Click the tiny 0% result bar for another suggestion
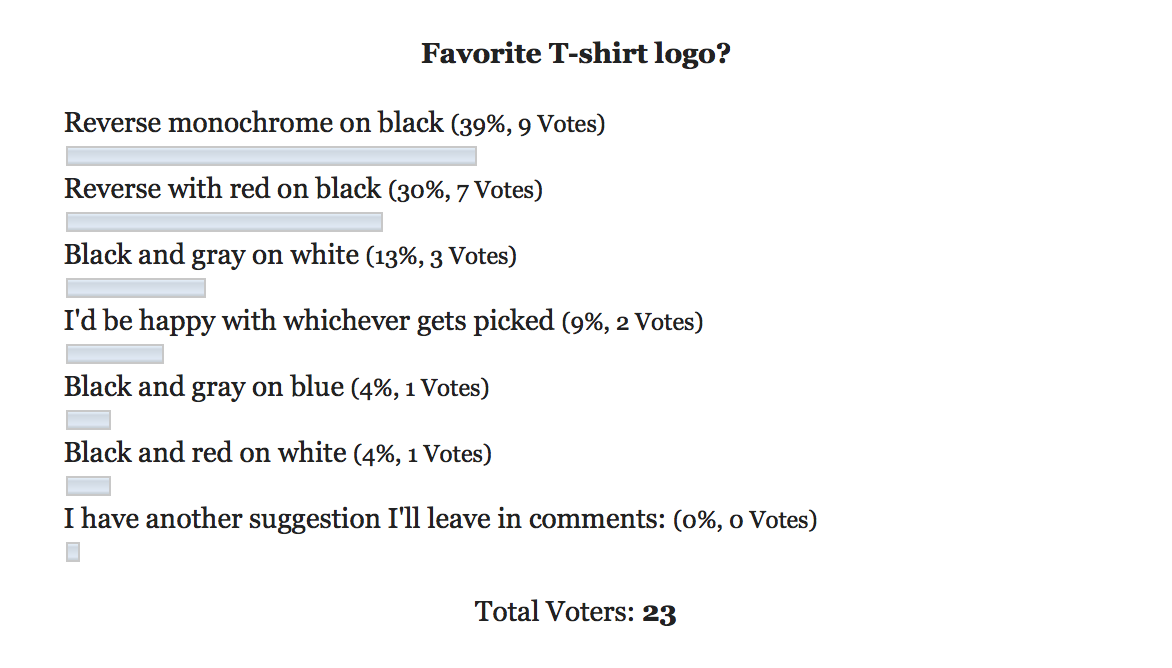The height and width of the screenshot is (668, 1172). (73, 552)
